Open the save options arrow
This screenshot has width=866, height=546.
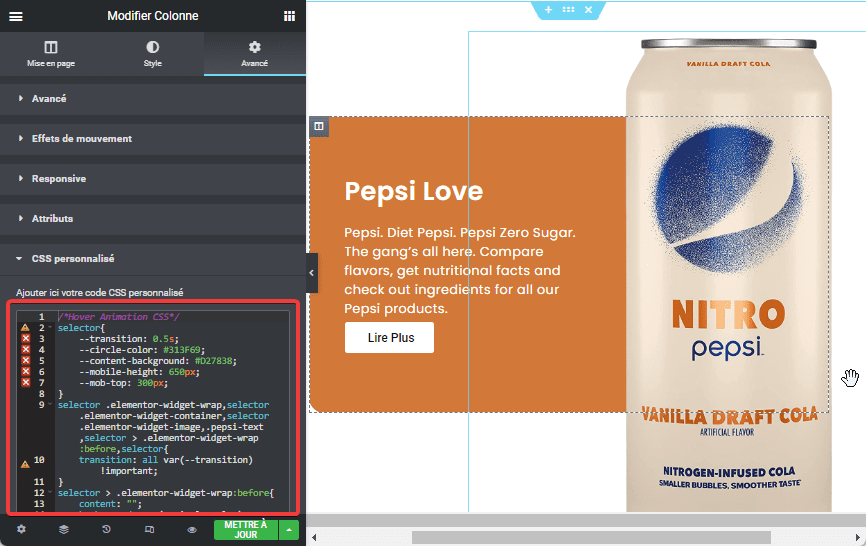(289, 529)
